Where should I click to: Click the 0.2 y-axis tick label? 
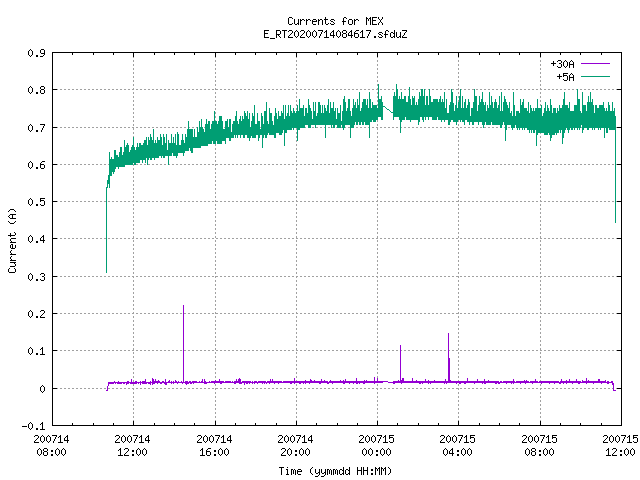(x=36, y=314)
